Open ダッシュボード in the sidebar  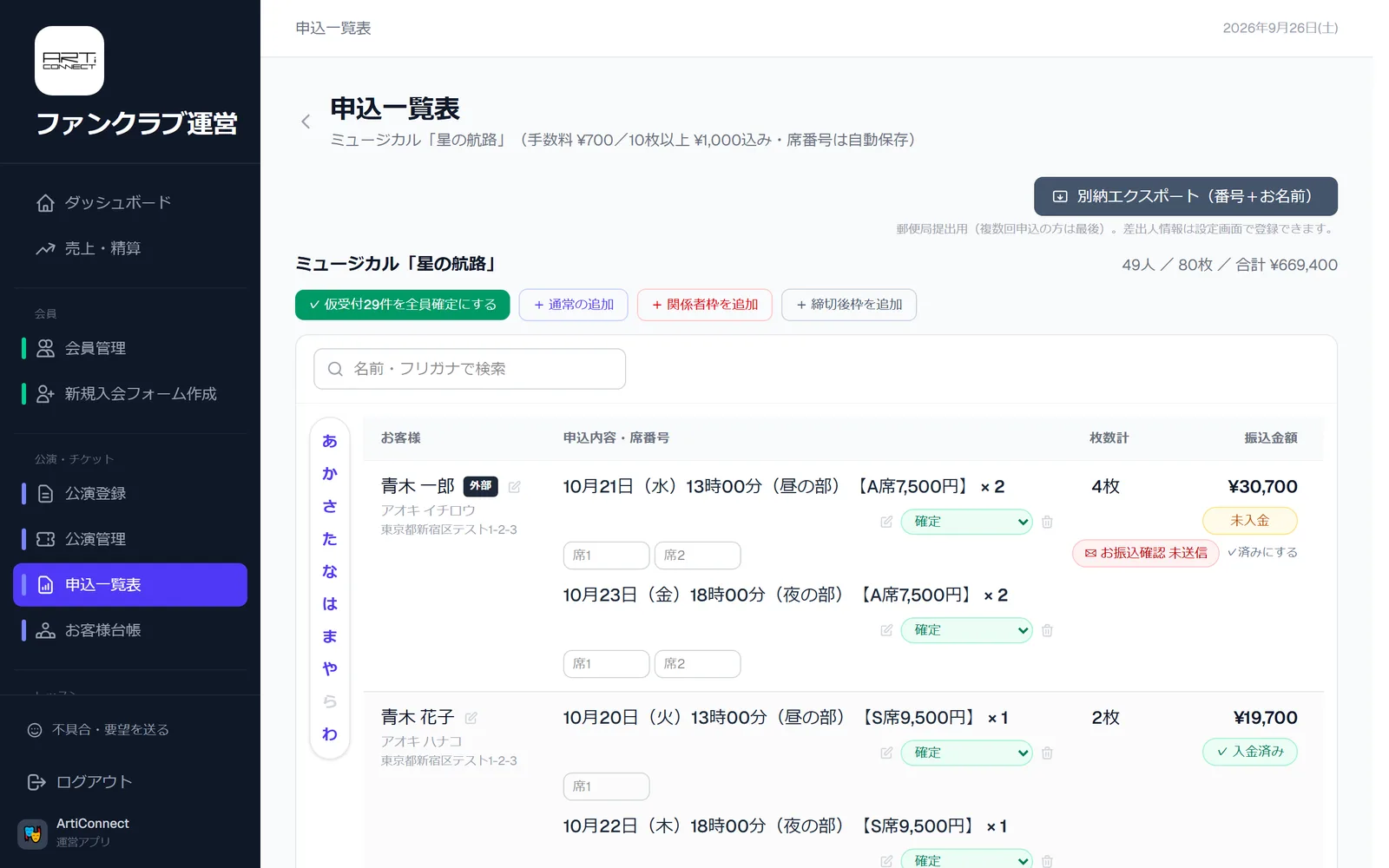click(x=130, y=202)
